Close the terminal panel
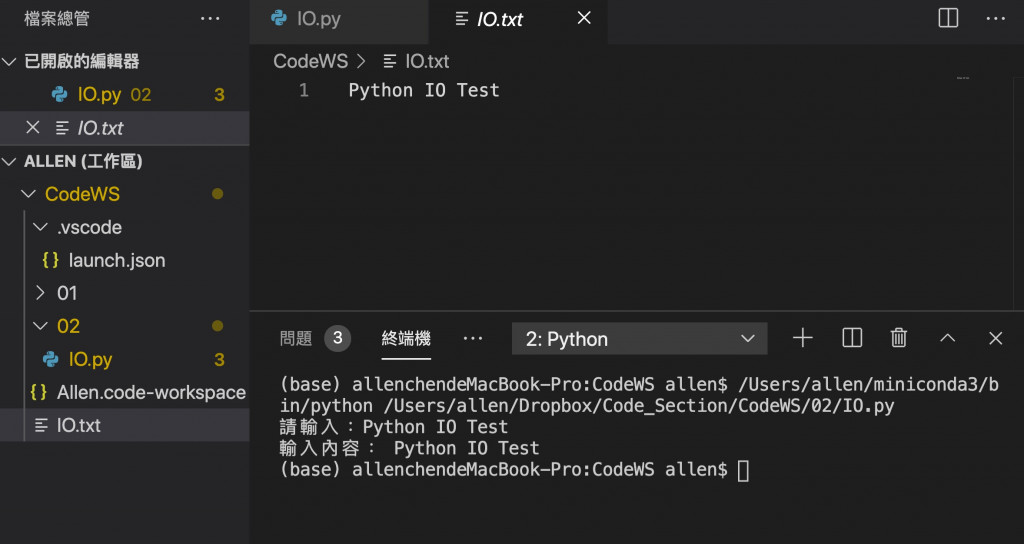The height and width of the screenshot is (544, 1024). coord(995,338)
